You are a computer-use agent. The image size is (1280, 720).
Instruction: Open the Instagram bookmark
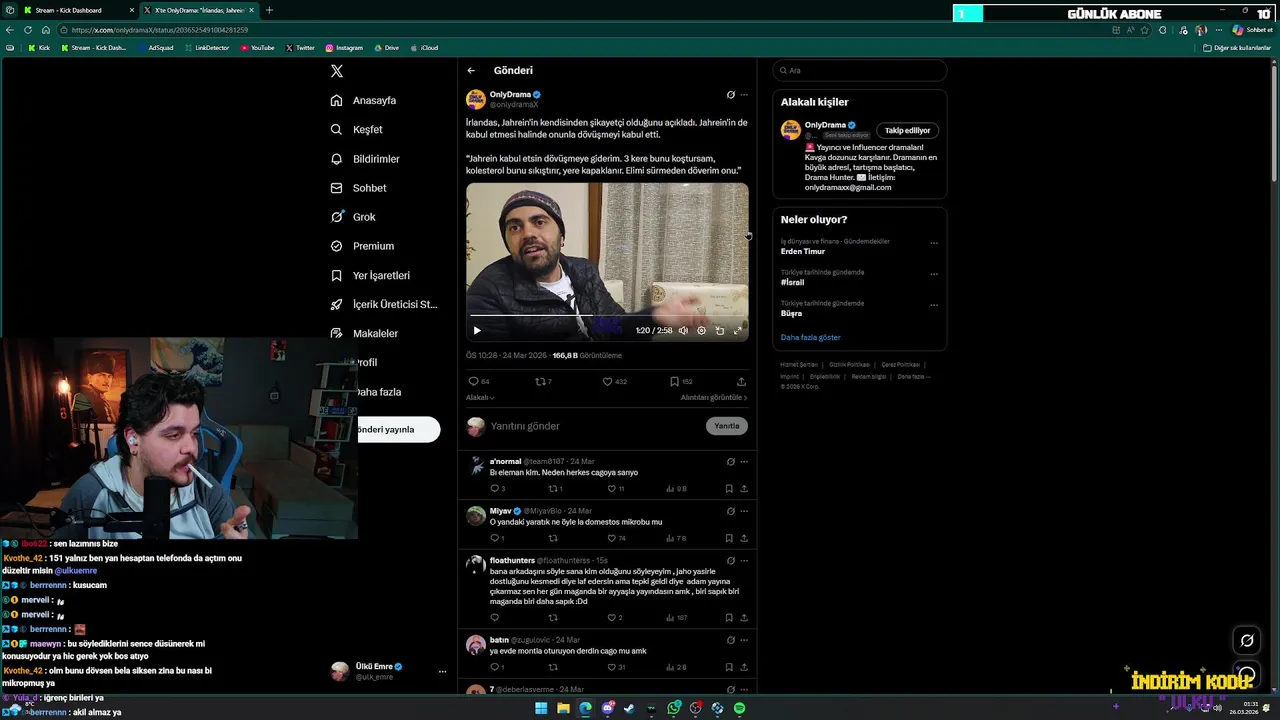point(344,48)
